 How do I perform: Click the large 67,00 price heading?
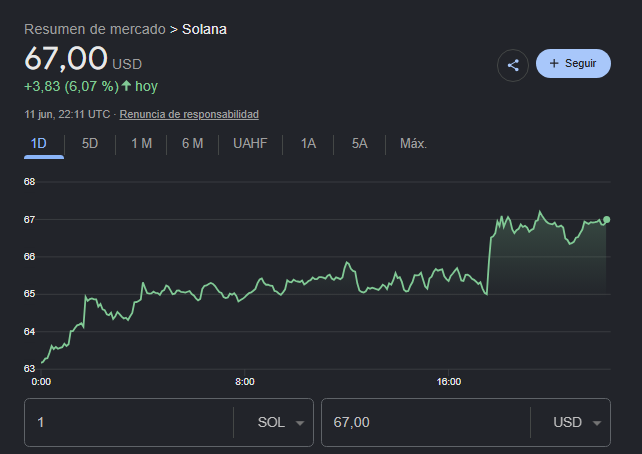click(66, 59)
